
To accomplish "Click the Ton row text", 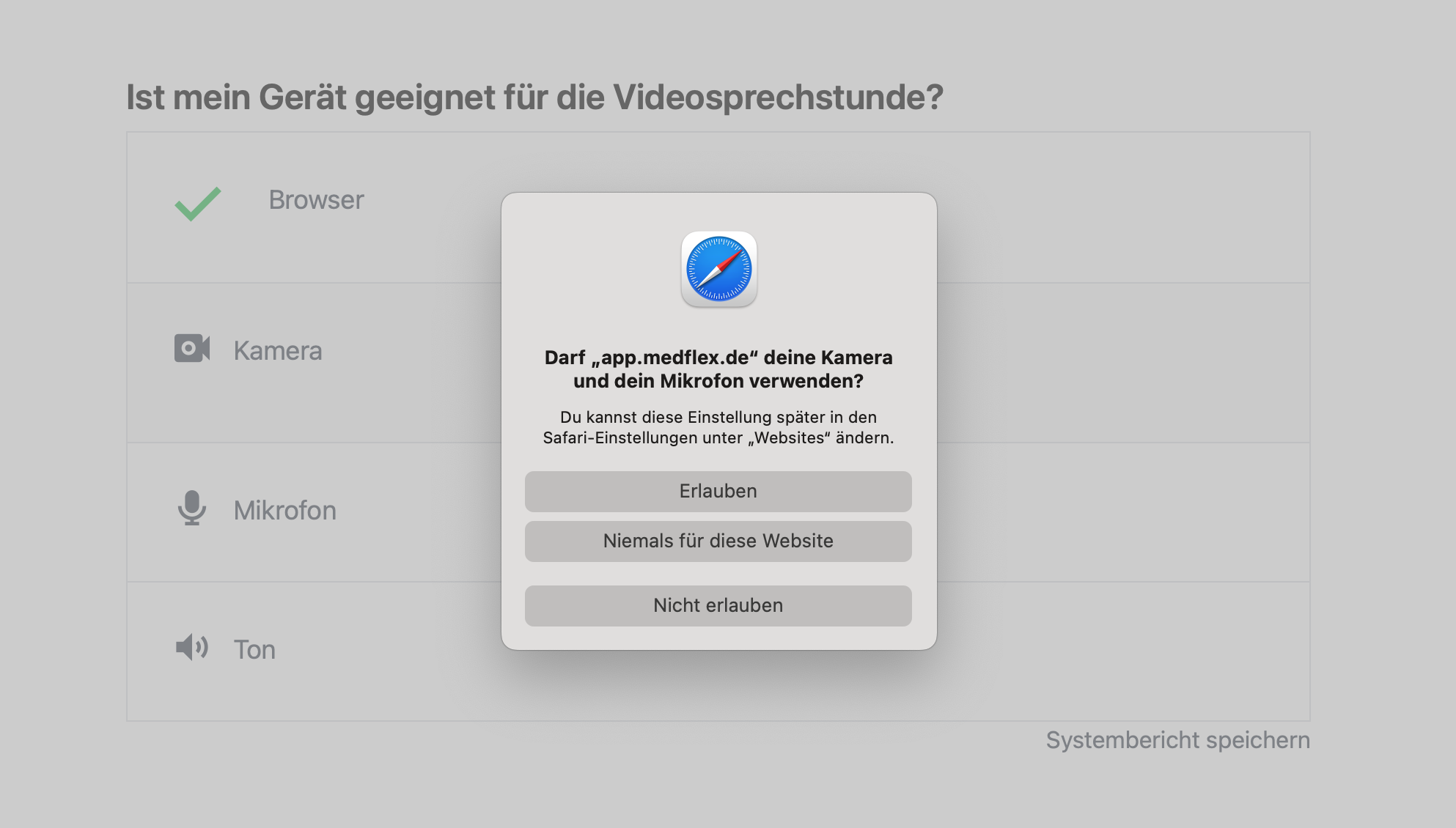I will click(254, 648).
